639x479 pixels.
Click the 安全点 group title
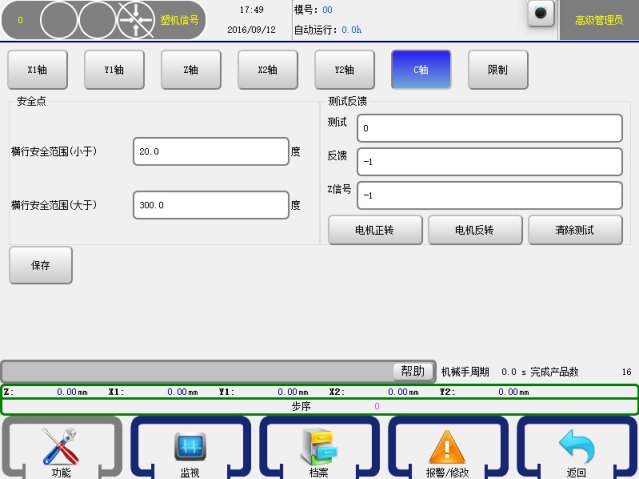(31, 101)
